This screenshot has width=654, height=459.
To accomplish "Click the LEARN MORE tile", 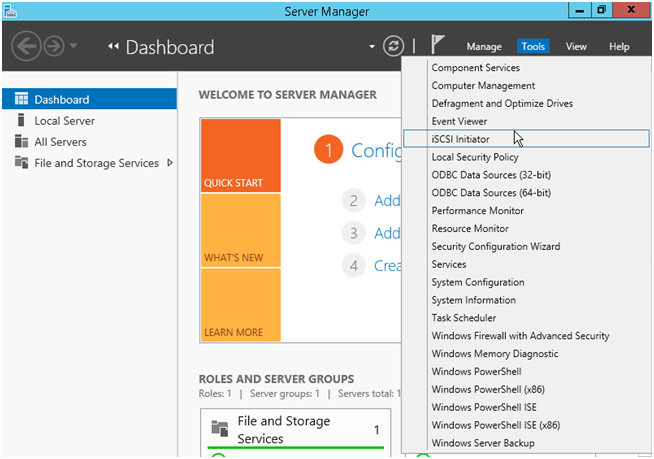I will (x=240, y=305).
